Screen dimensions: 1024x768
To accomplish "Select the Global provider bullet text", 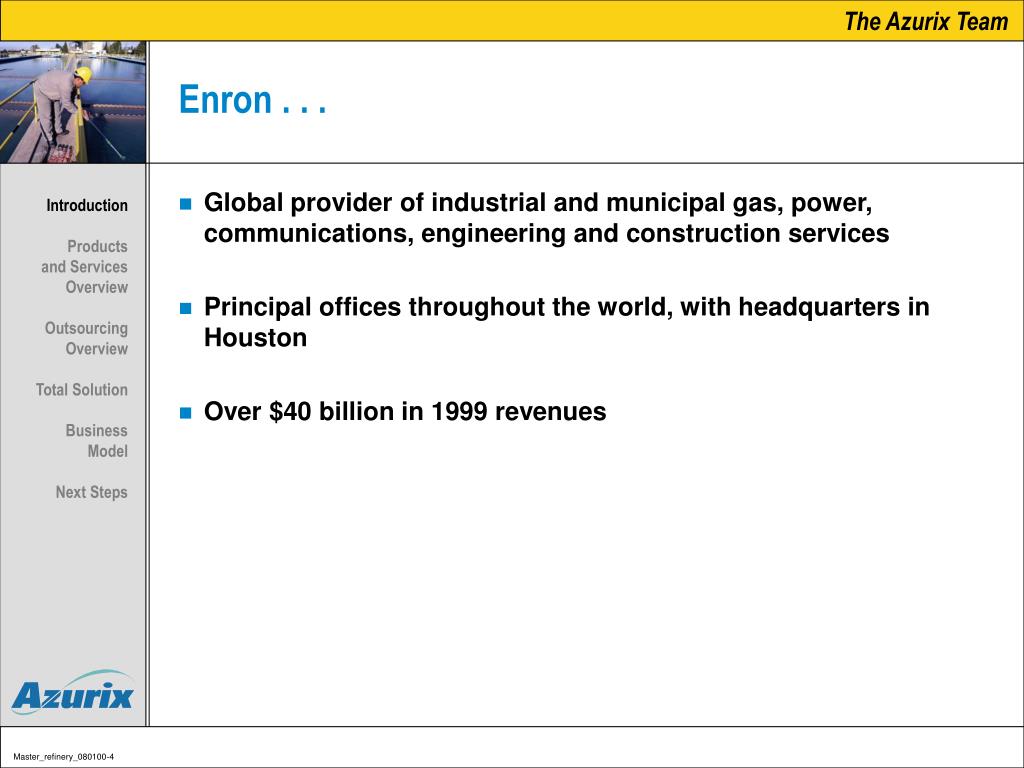I will [546, 217].
